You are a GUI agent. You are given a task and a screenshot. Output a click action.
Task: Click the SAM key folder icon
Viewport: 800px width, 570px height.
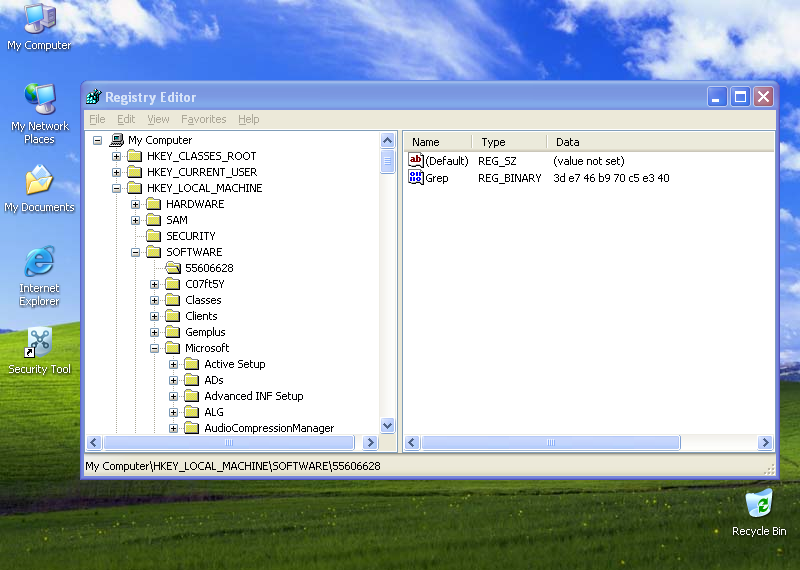(x=154, y=219)
